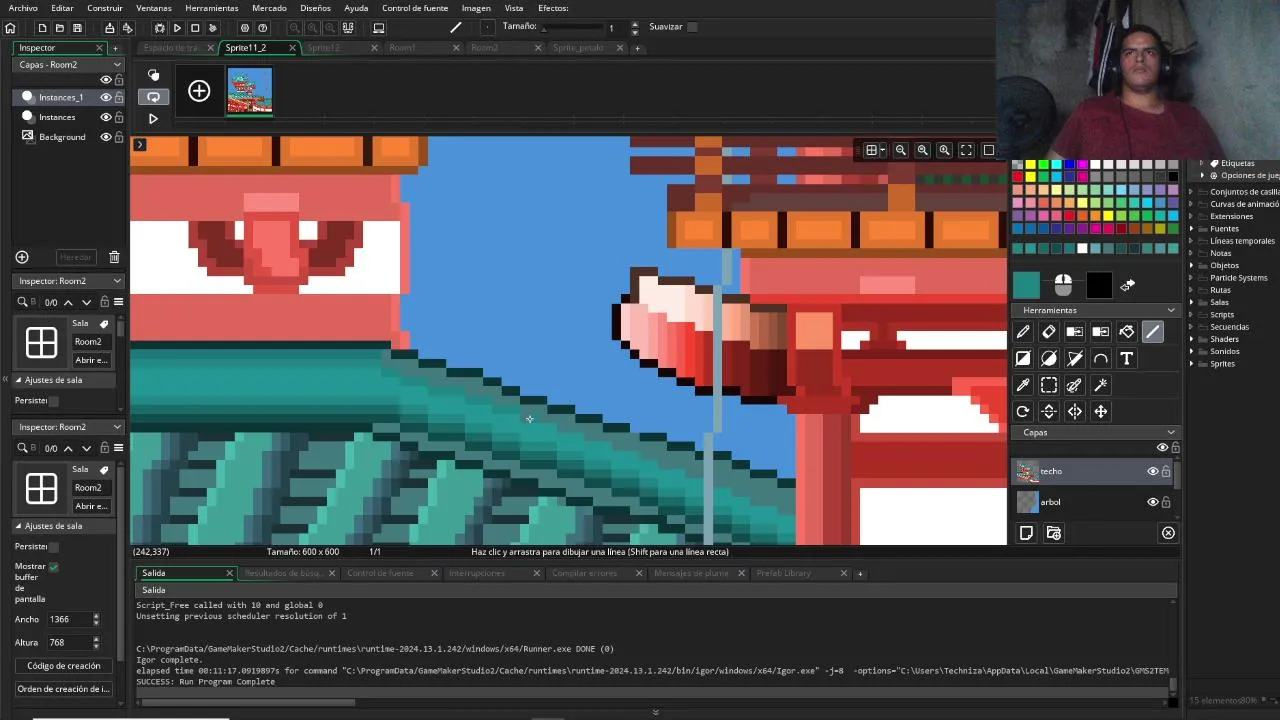Hide the techo layer
Viewport: 1280px width, 720px height.
click(x=1152, y=471)
